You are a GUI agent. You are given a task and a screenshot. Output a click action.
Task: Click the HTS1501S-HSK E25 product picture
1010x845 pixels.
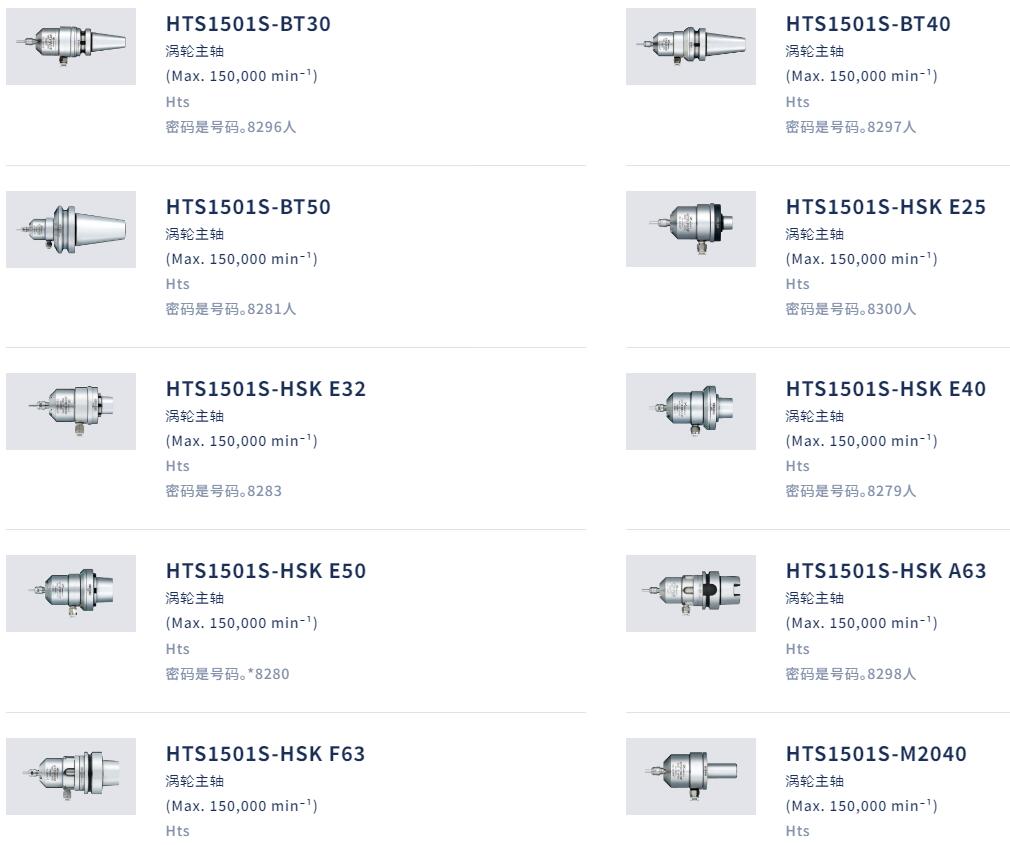[x=691, y=229]
